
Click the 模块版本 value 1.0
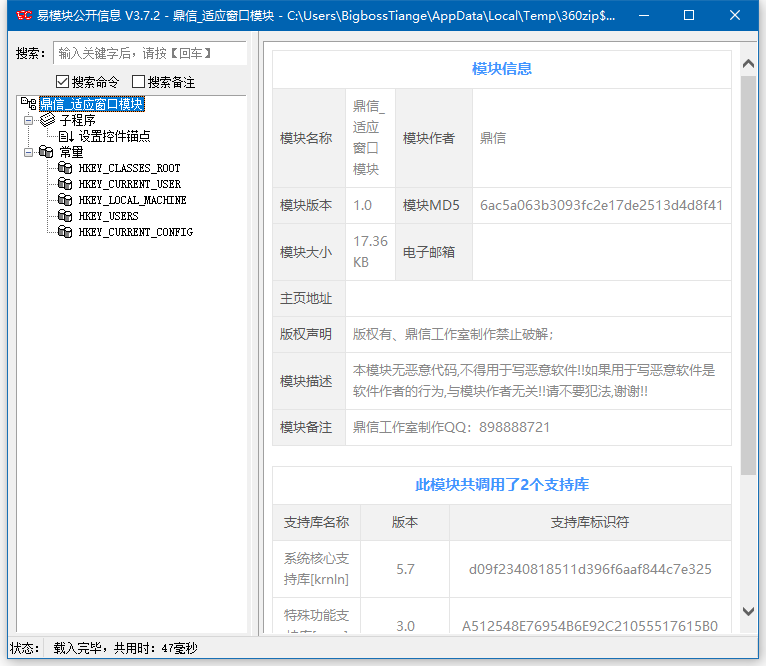click(x=362, y=205)
